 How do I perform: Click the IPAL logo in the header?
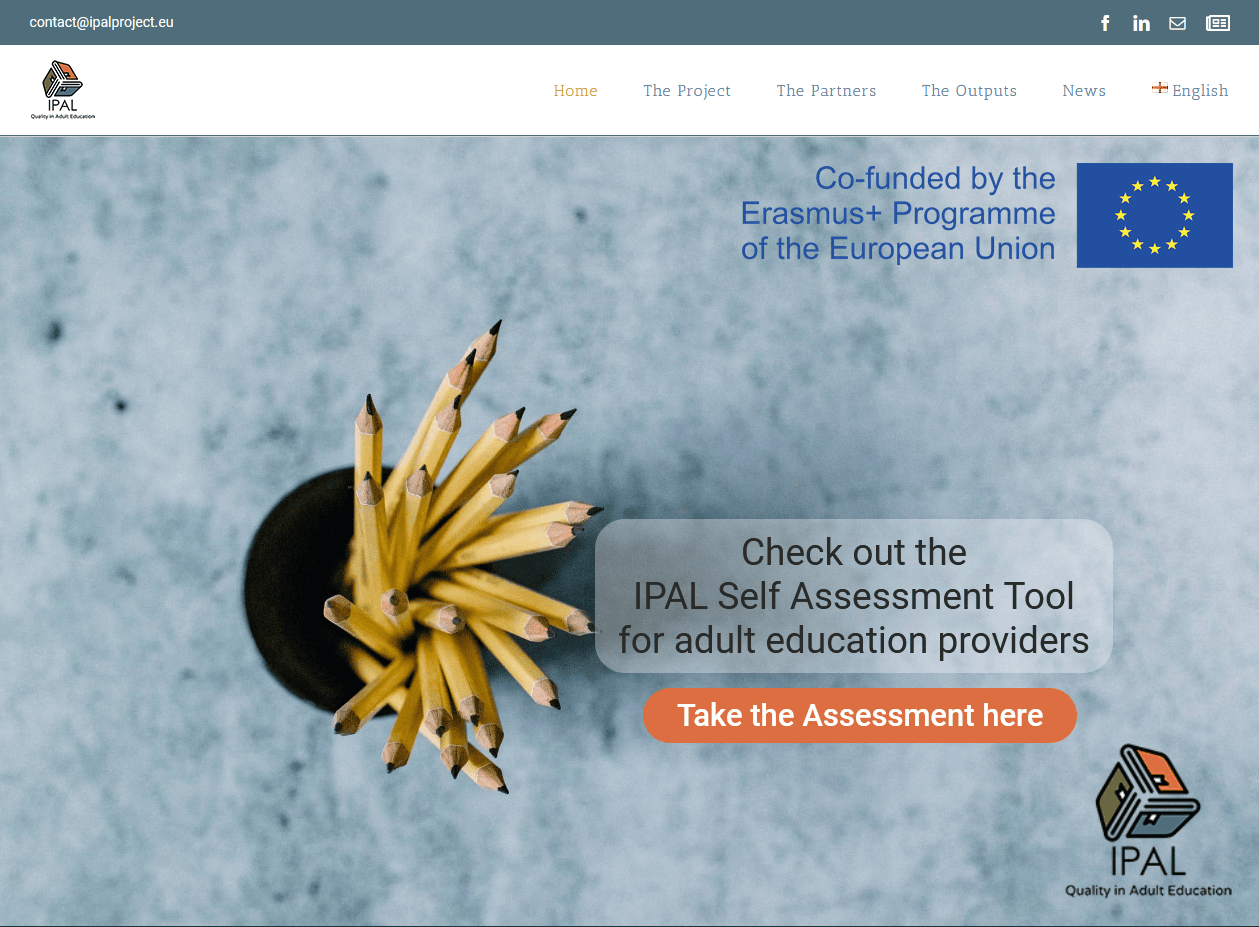point(63,90)
